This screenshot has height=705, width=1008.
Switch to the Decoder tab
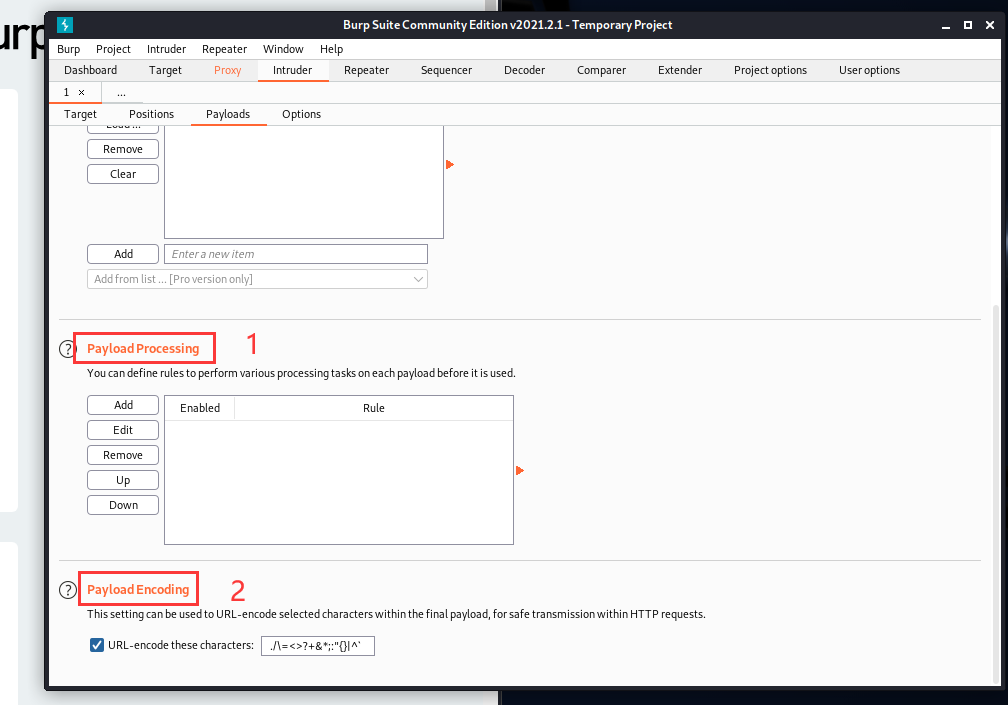pyautogui.click(x=525, y=70)
